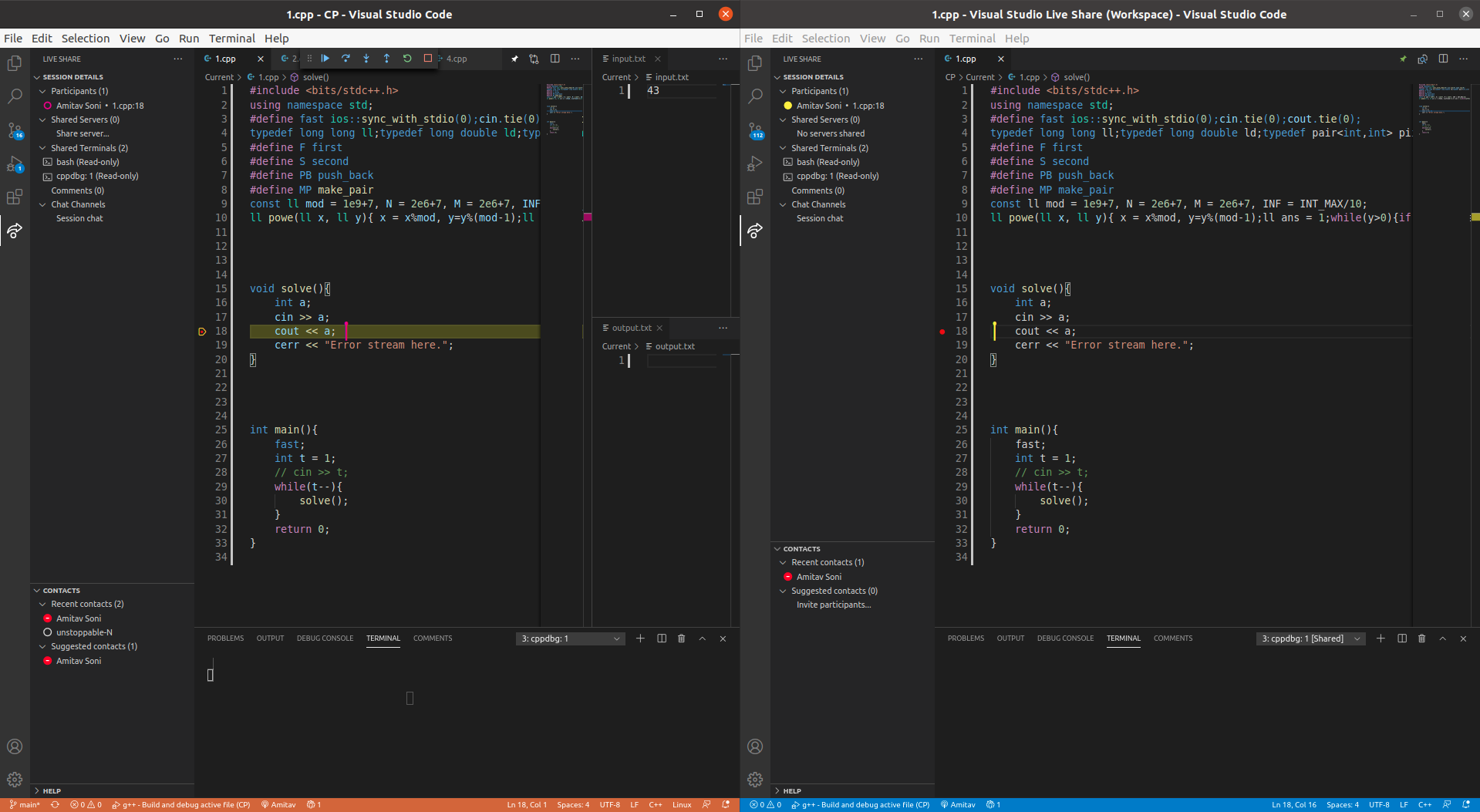Switch to the DEBUG CONSOLE tab
This screenshot has height=812, width=1480.
point(325,638)
